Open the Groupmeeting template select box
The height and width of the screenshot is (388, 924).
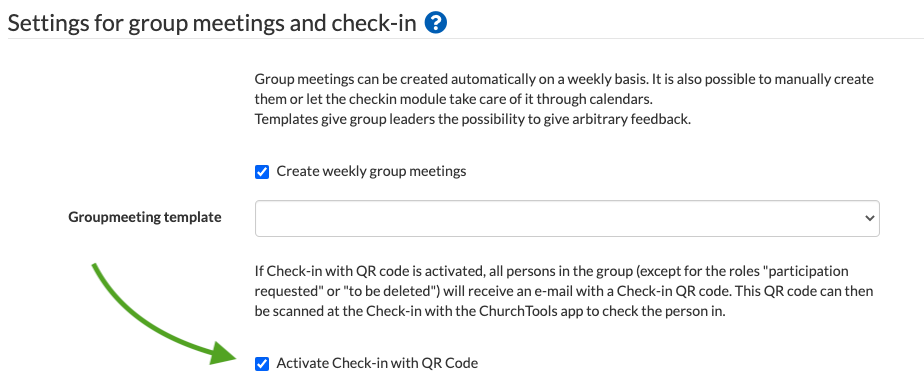point(567,218)
